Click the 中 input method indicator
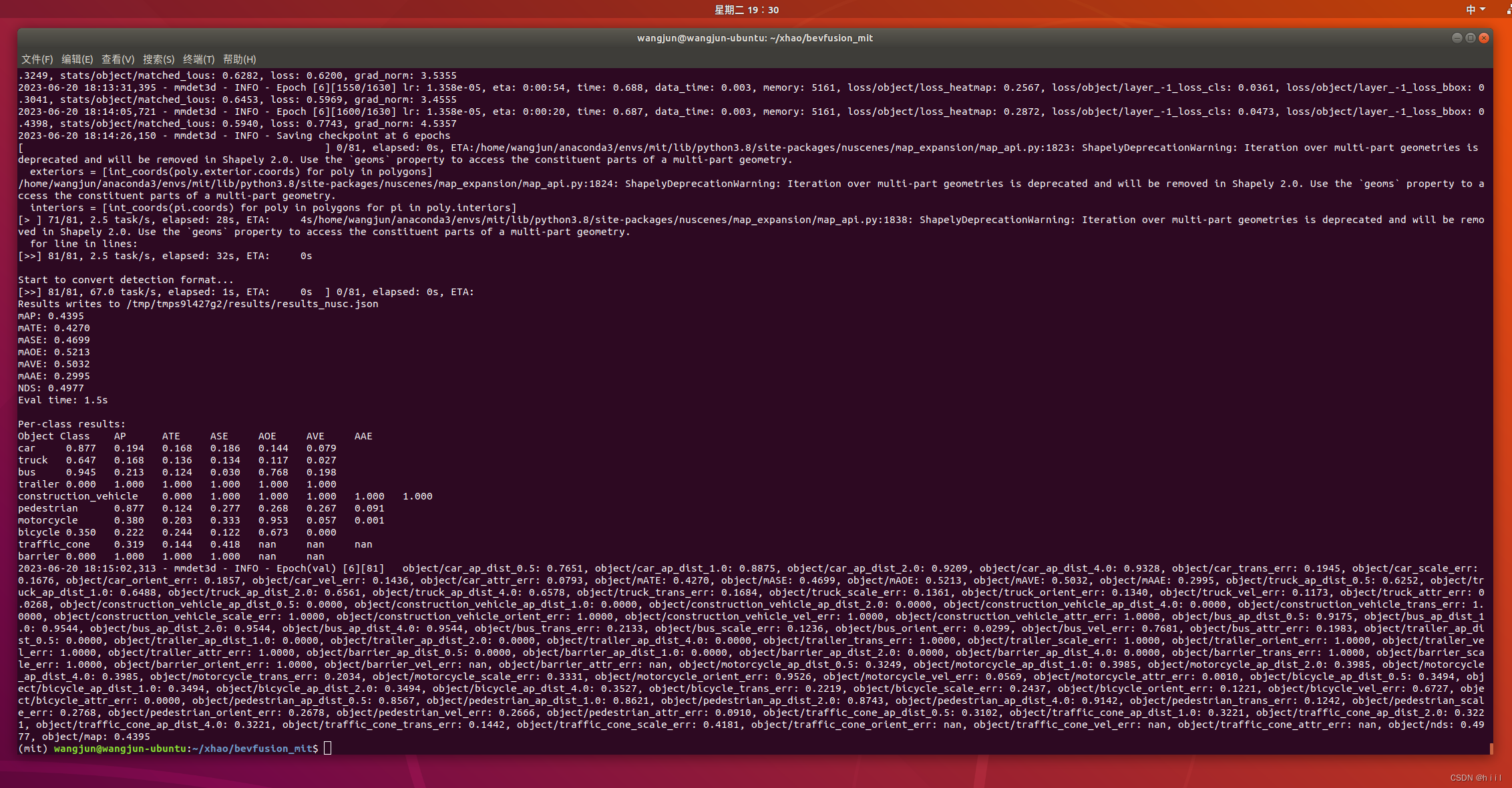 click(x=1471, y=9)
